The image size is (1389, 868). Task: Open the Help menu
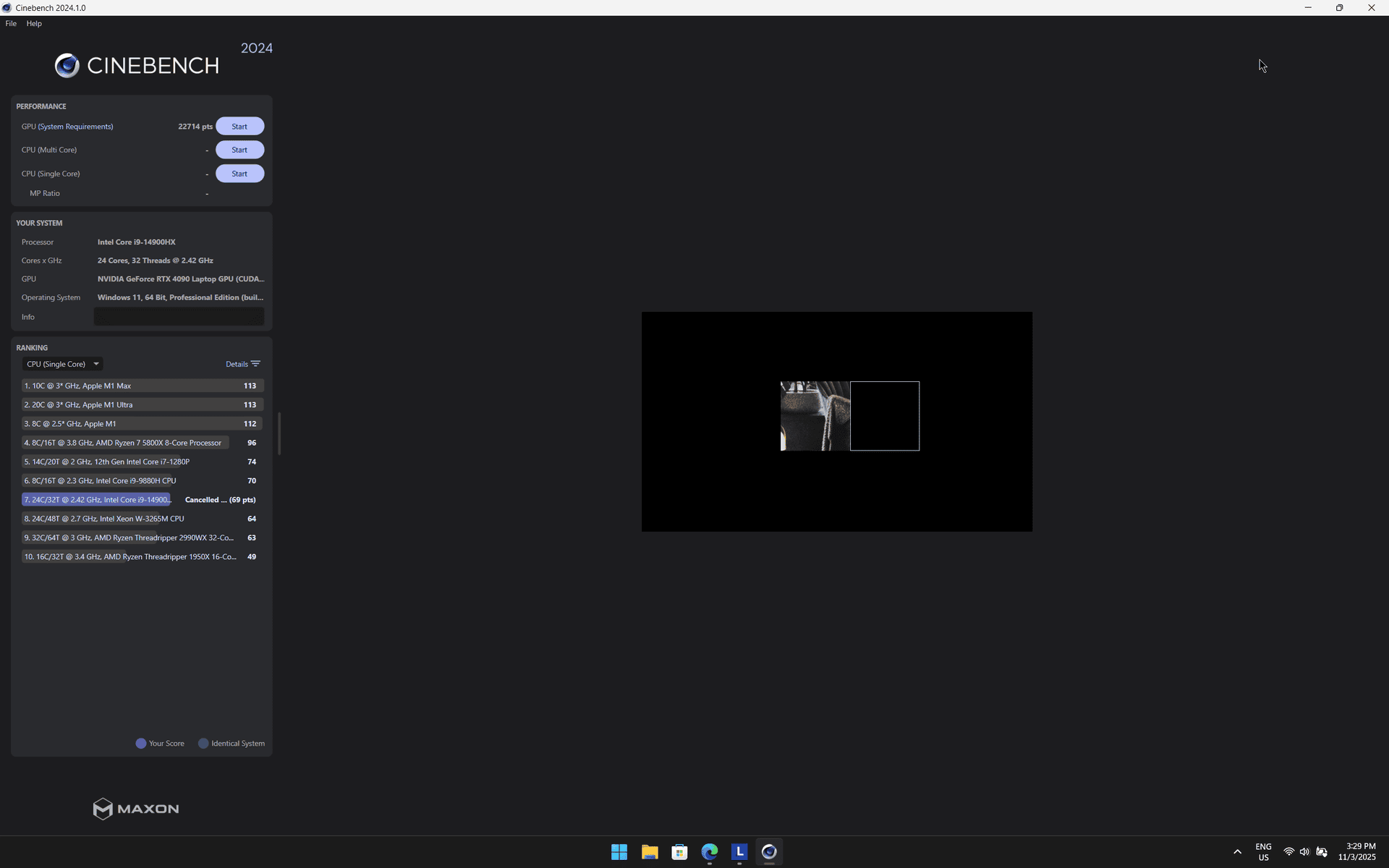(x=34, y=24)
